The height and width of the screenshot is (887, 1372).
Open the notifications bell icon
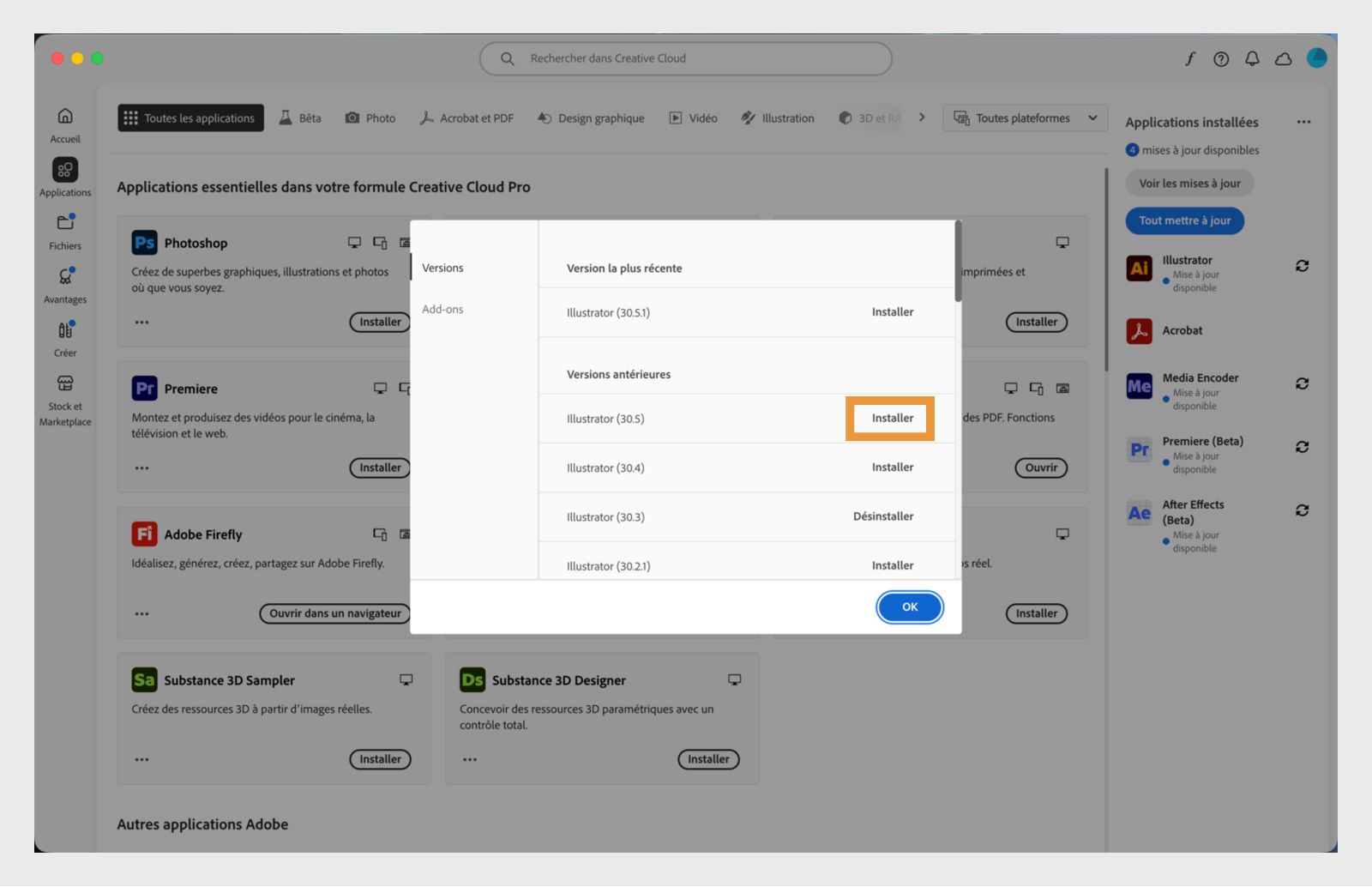[1252, 58]
